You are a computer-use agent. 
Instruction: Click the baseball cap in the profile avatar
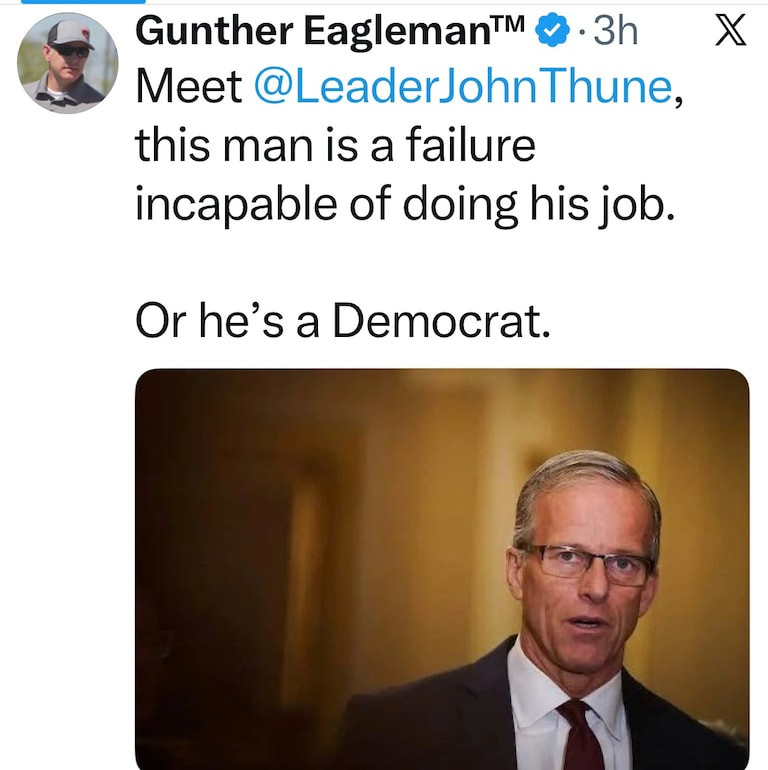coord(70,34)
